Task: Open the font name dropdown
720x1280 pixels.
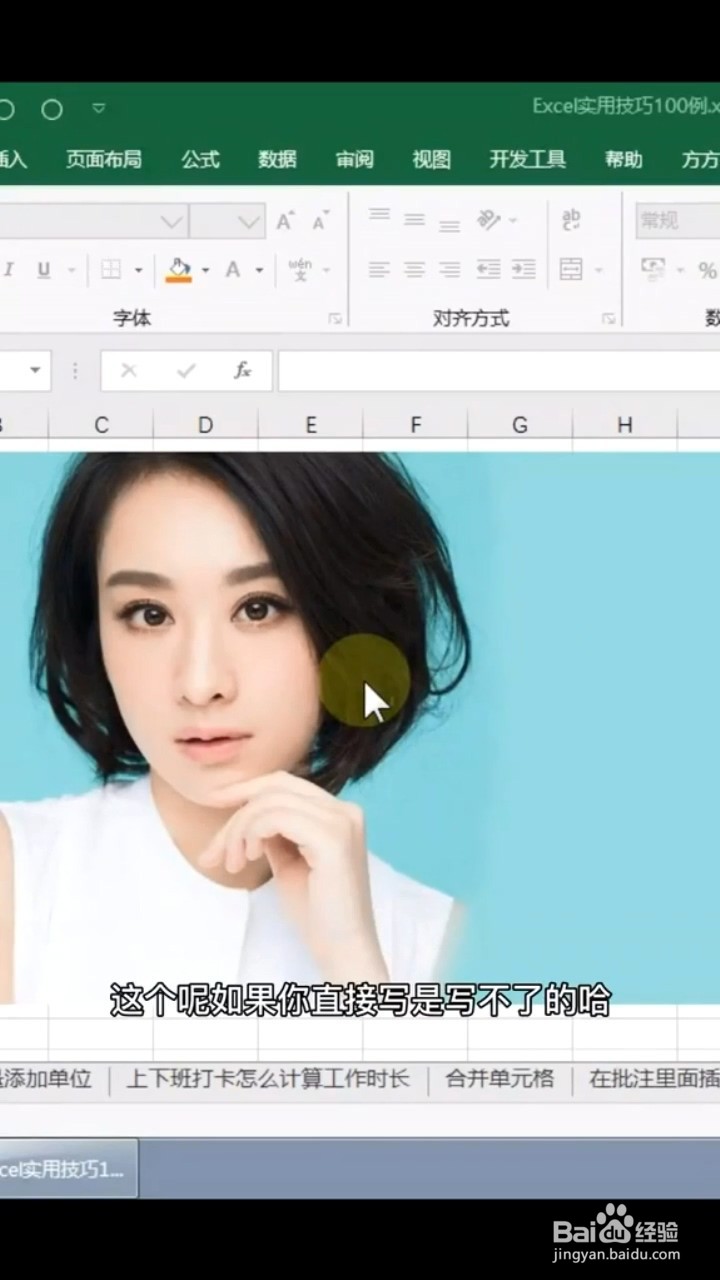Action: click(173, 221)
